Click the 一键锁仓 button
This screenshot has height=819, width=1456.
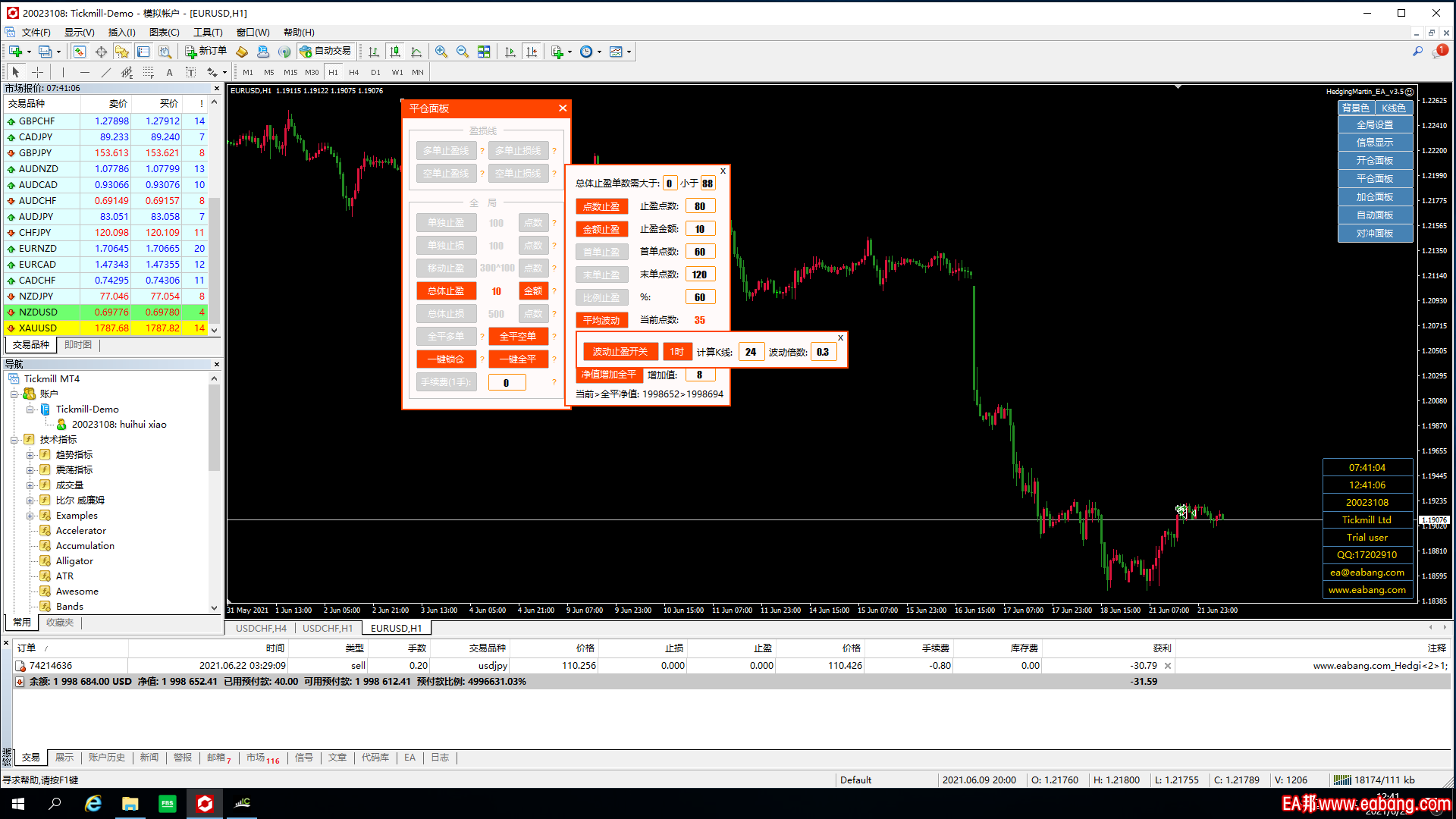click(446, 359)
